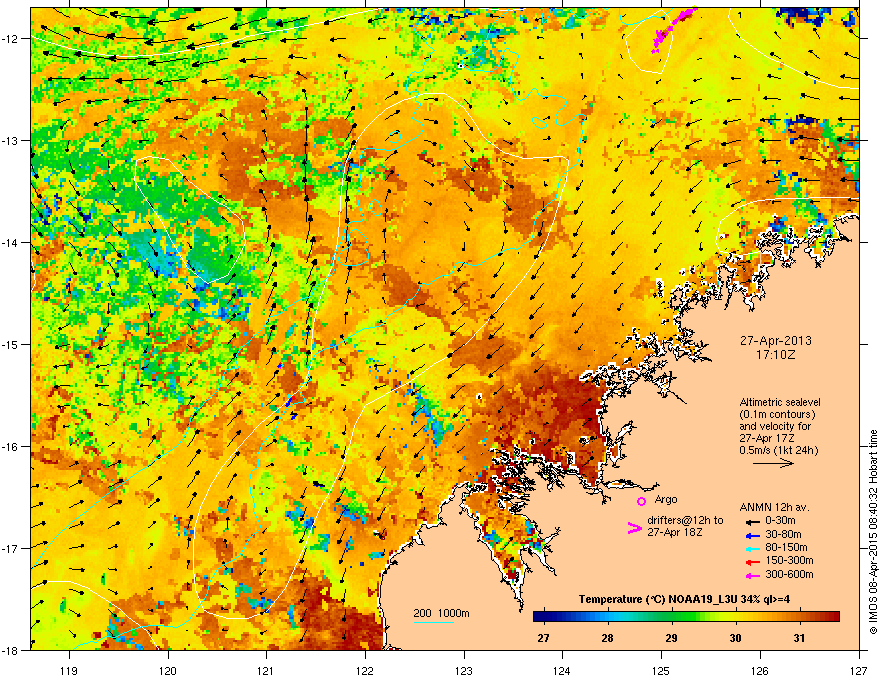Click the 27-Apr 17Z text
This screenshot has height=680, width=880.
(x=764, y=438)
